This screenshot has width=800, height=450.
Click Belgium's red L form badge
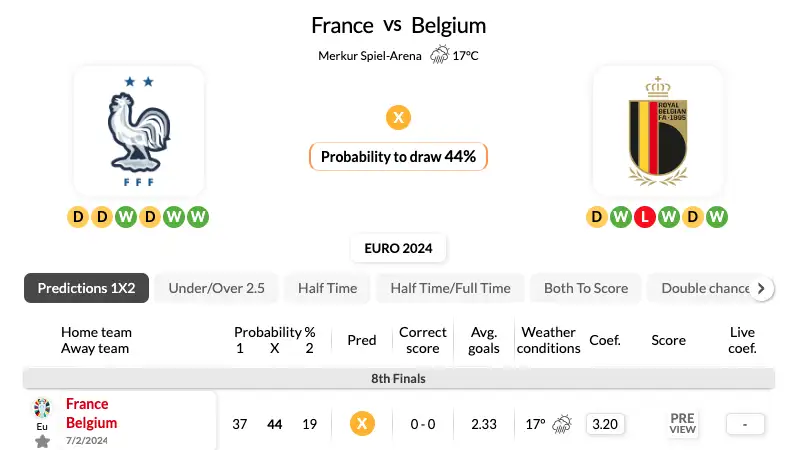(644, 217)
